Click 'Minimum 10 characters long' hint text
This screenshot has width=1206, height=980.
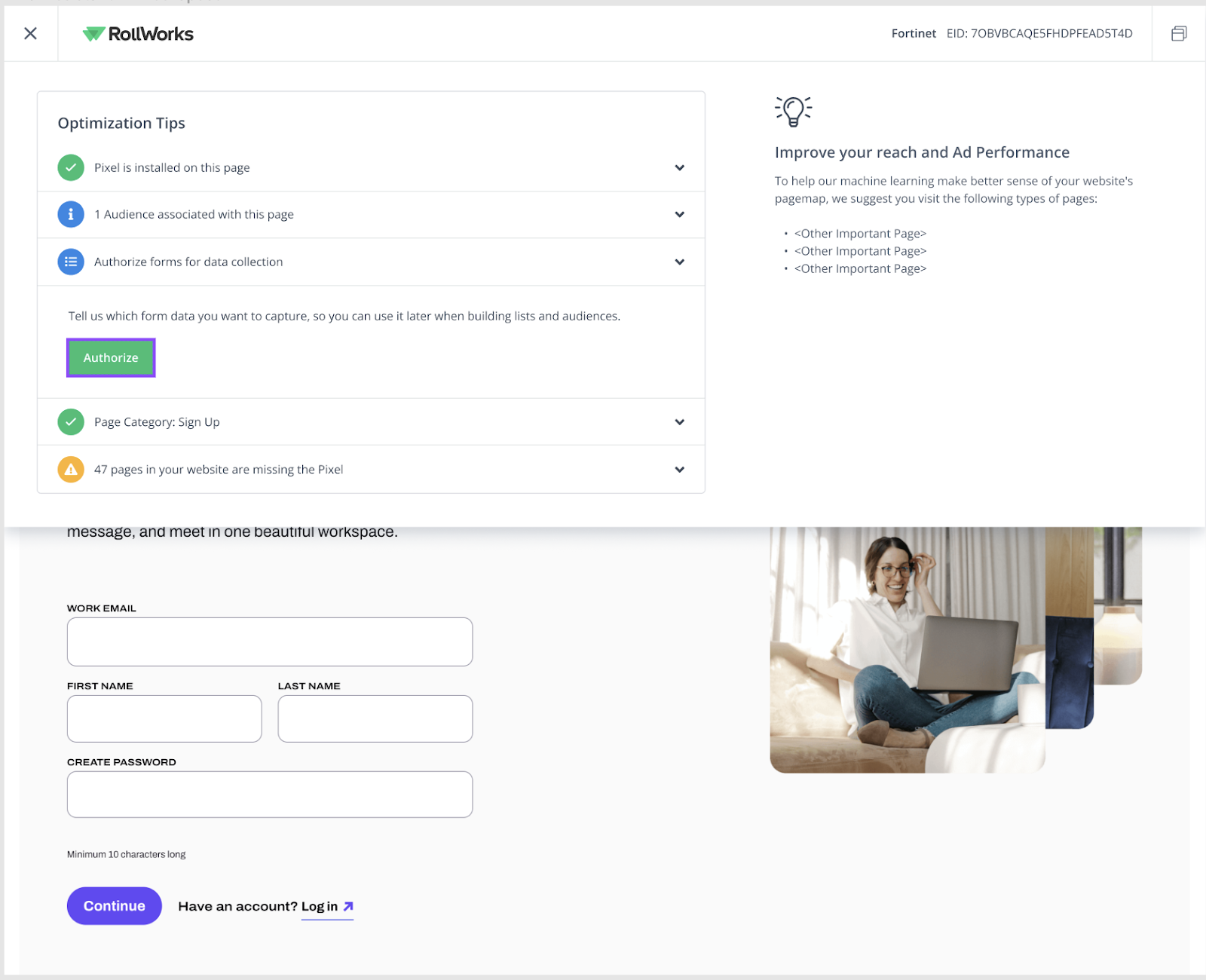[126, 854]
